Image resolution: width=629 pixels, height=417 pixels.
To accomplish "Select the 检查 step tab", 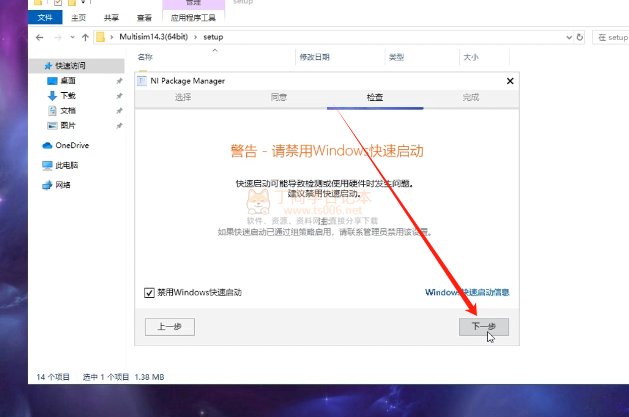I will (375, 97).
